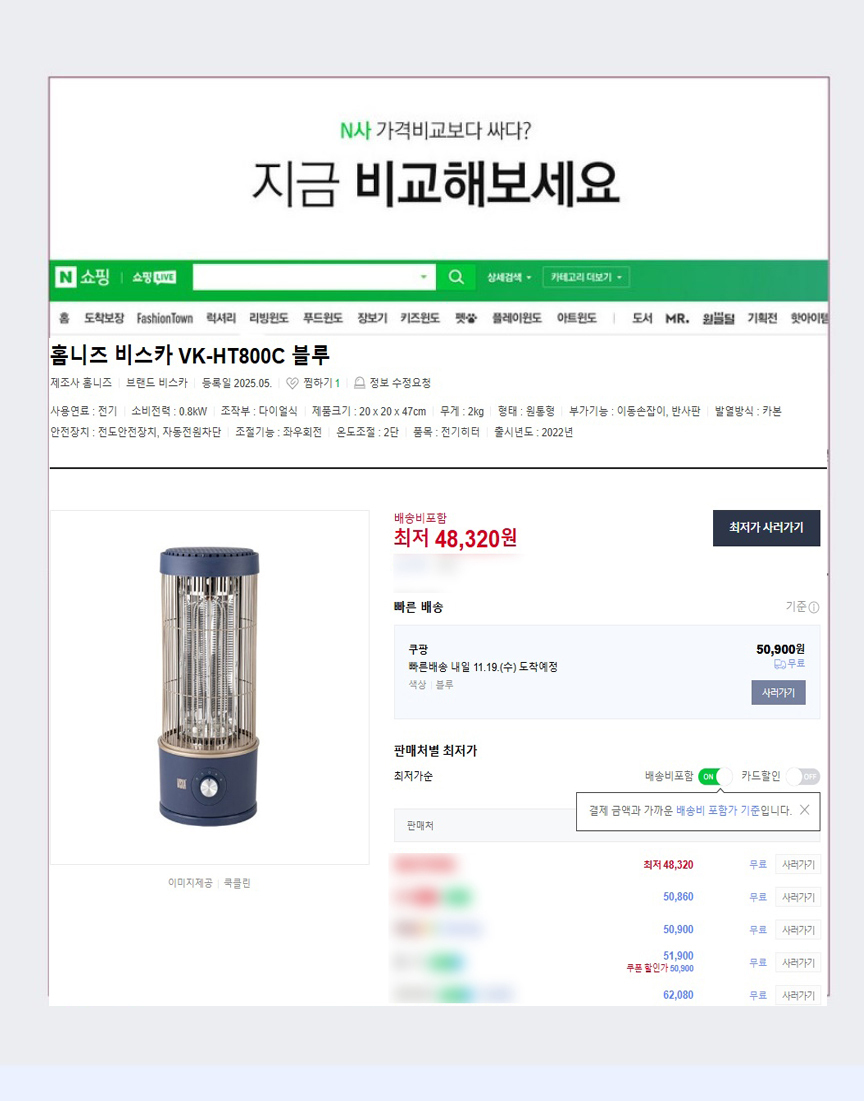Turn off the 배송비포함 toggle
This screenshot has height=1101, width=864.
tap(715, 776)
